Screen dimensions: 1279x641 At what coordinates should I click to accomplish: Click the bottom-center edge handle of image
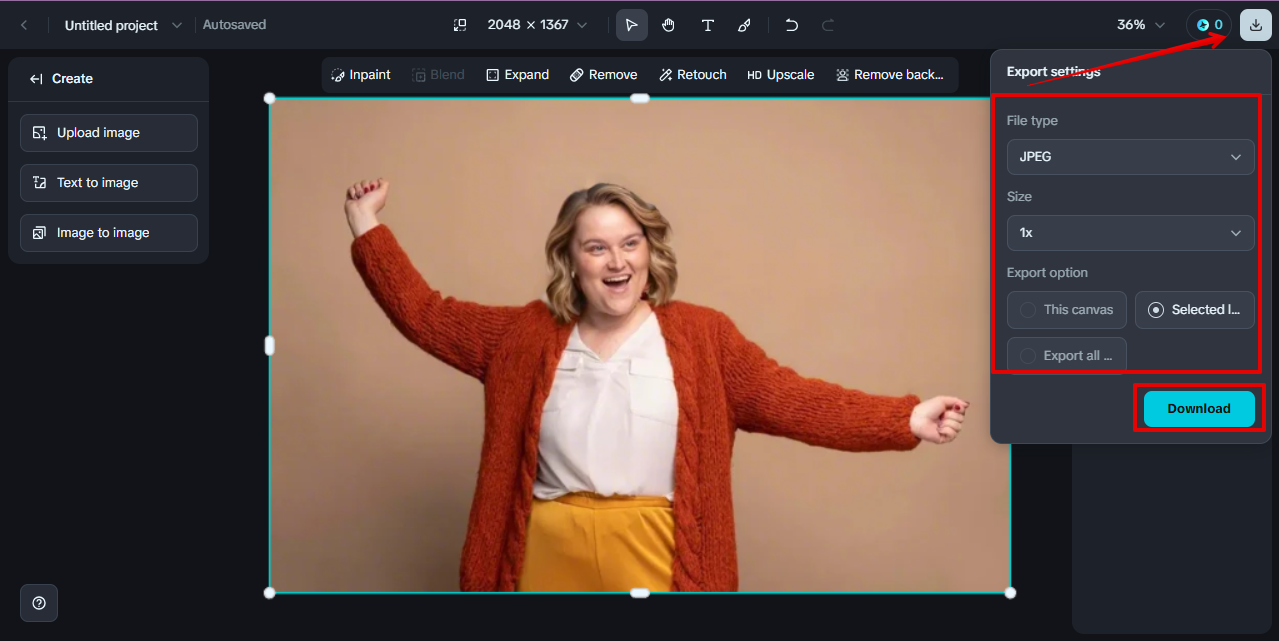640,593
